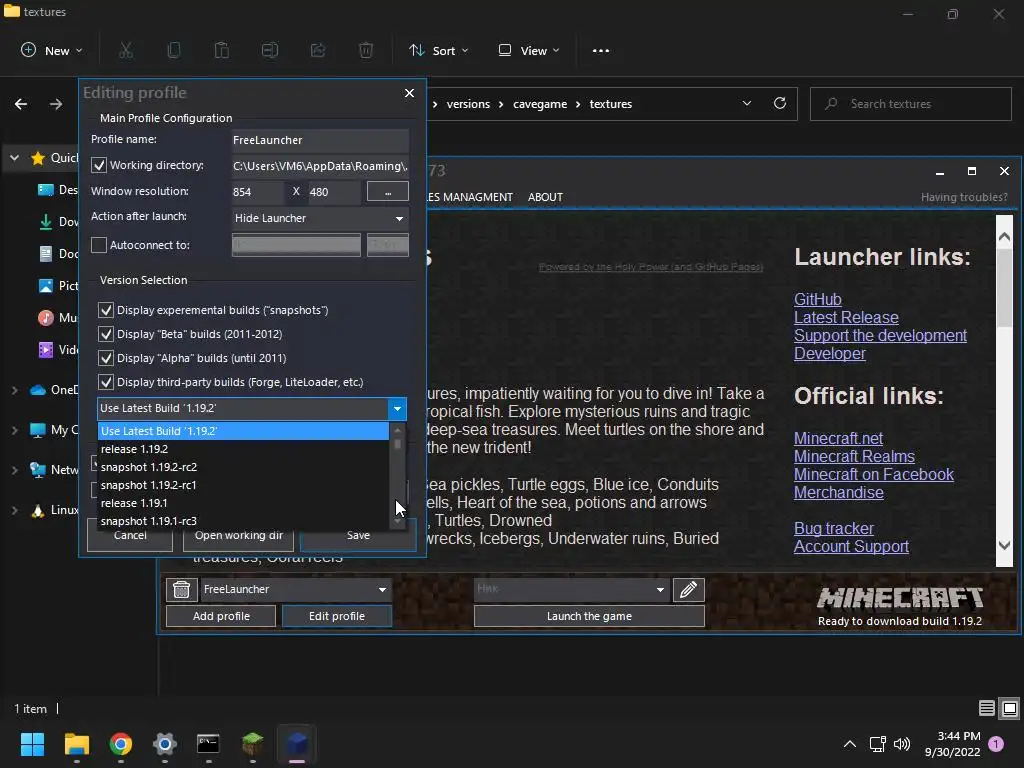Open the See more ellipsis menu in Explorer
This screenshot has height=768, width=1024.
point(601,50)
